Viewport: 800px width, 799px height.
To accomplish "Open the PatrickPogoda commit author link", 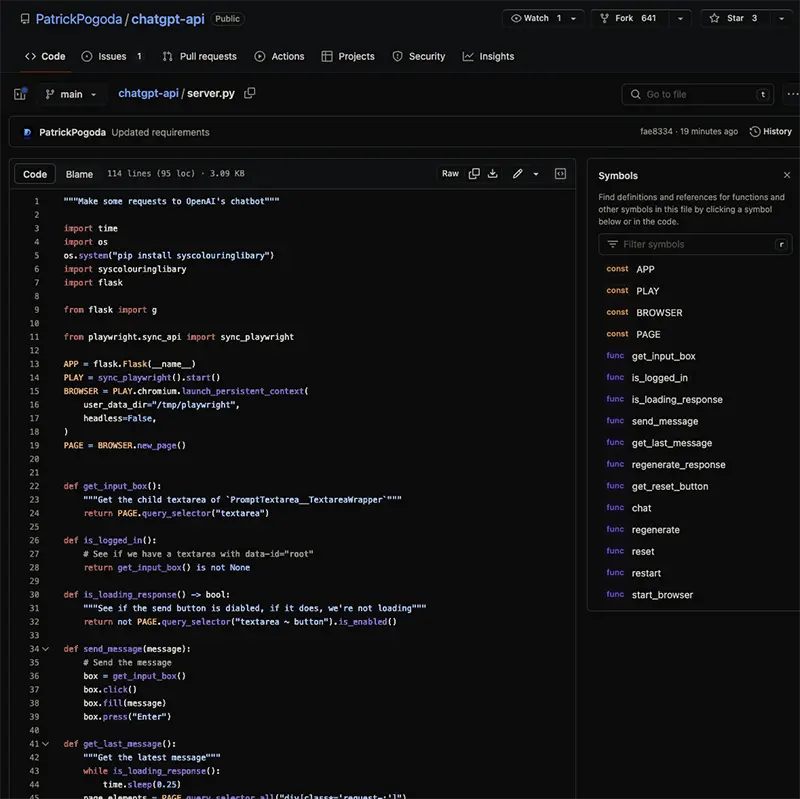I will pyautogui.click(x=72, y=133).
